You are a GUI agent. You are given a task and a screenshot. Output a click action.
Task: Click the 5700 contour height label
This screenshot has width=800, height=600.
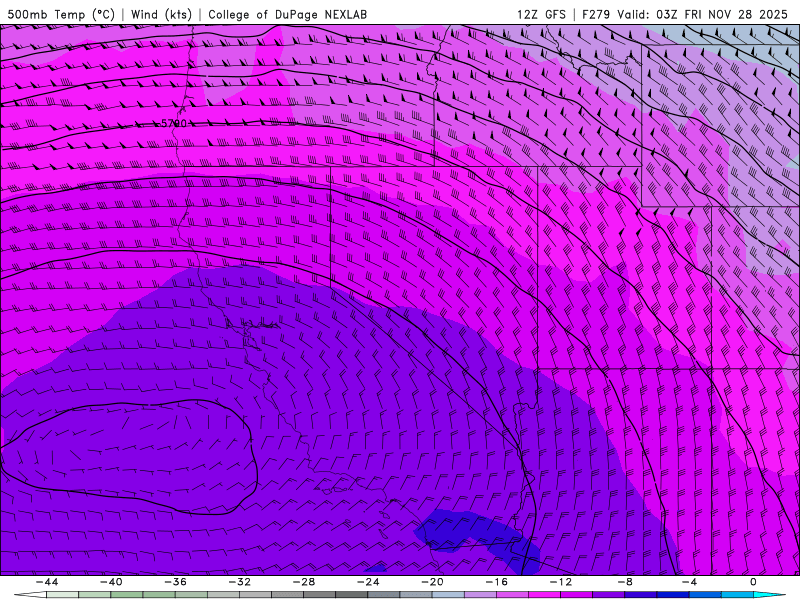[174, 123]
